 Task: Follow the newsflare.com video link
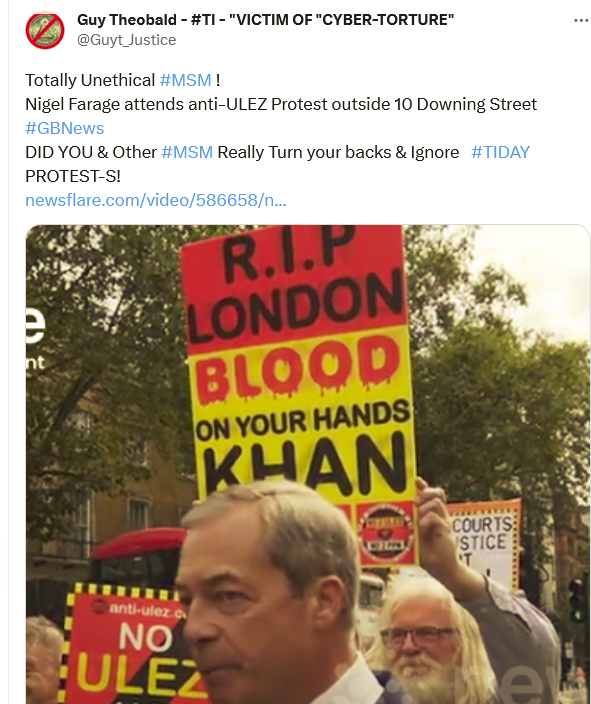tap(156, 200)
